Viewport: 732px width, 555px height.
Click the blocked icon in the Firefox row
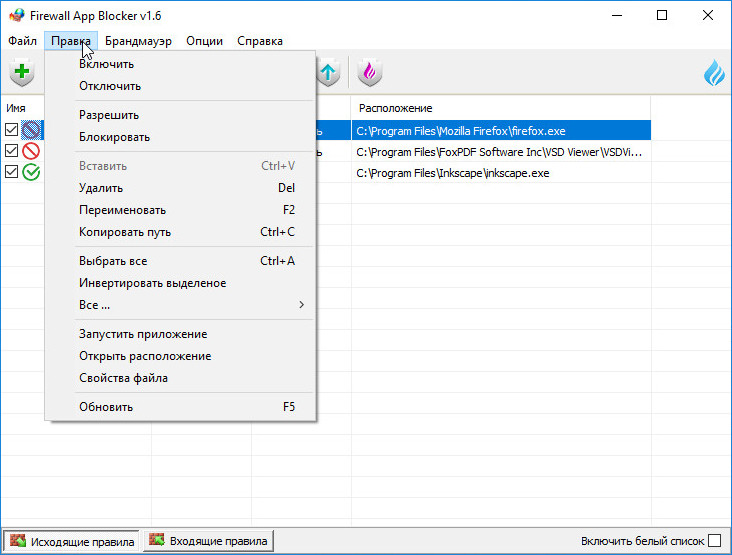[31, 130]
